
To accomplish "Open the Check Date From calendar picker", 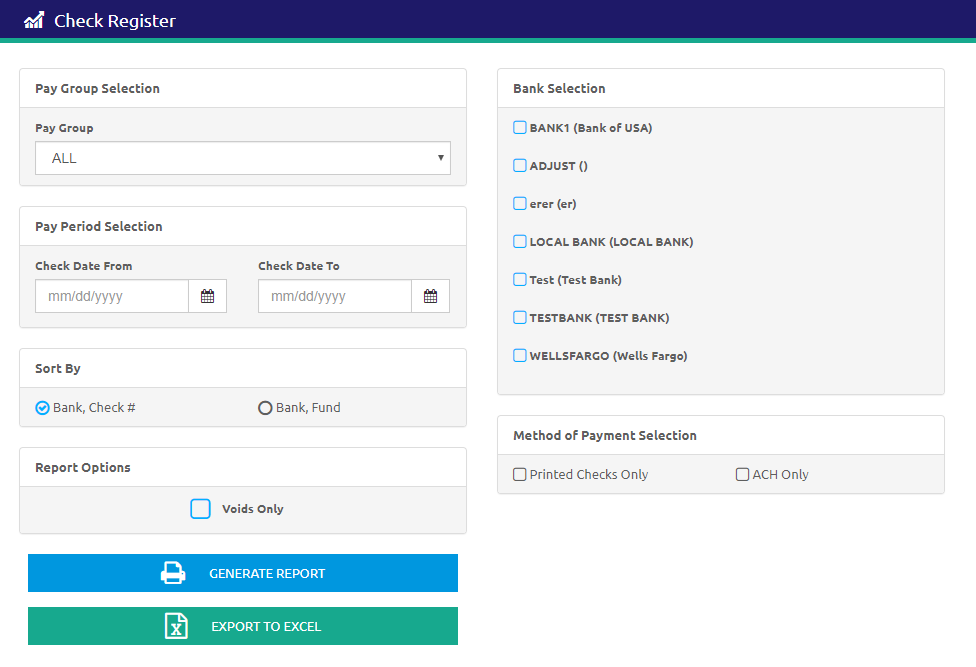I will tap(207, 296).
